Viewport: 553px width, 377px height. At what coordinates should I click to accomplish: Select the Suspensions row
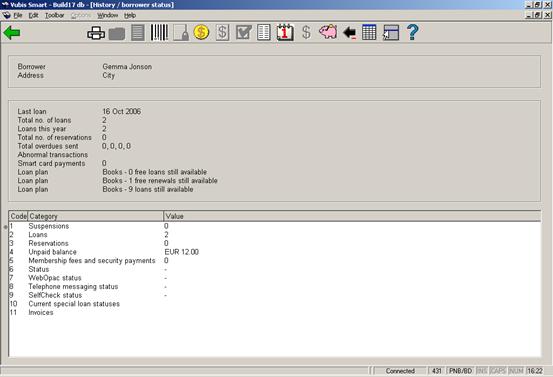[x=275, y=226]
